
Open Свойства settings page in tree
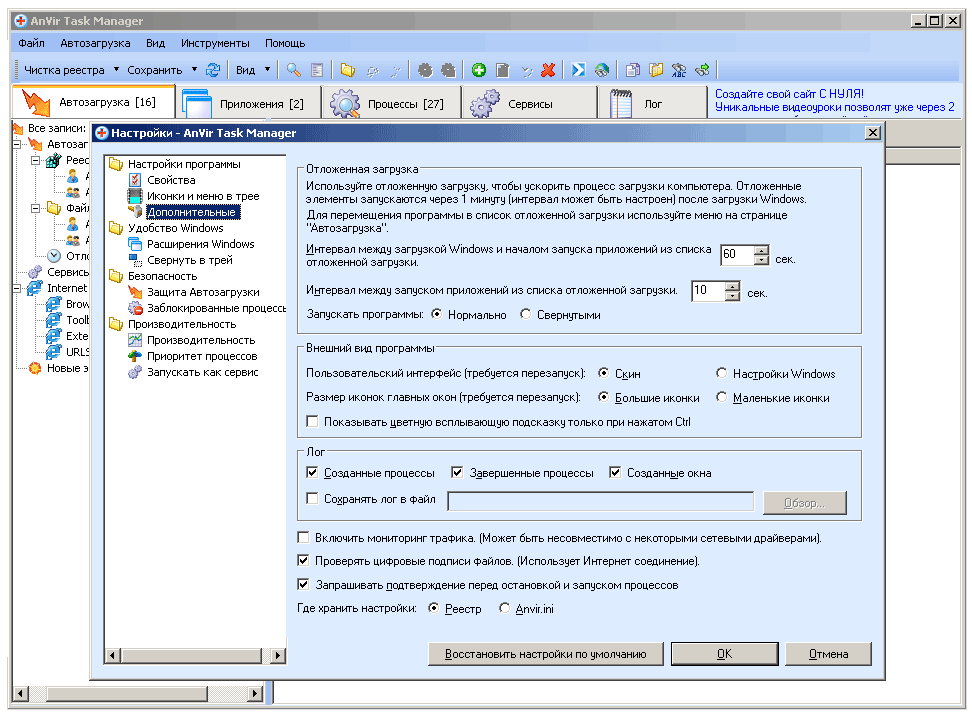tap(171, 180)
